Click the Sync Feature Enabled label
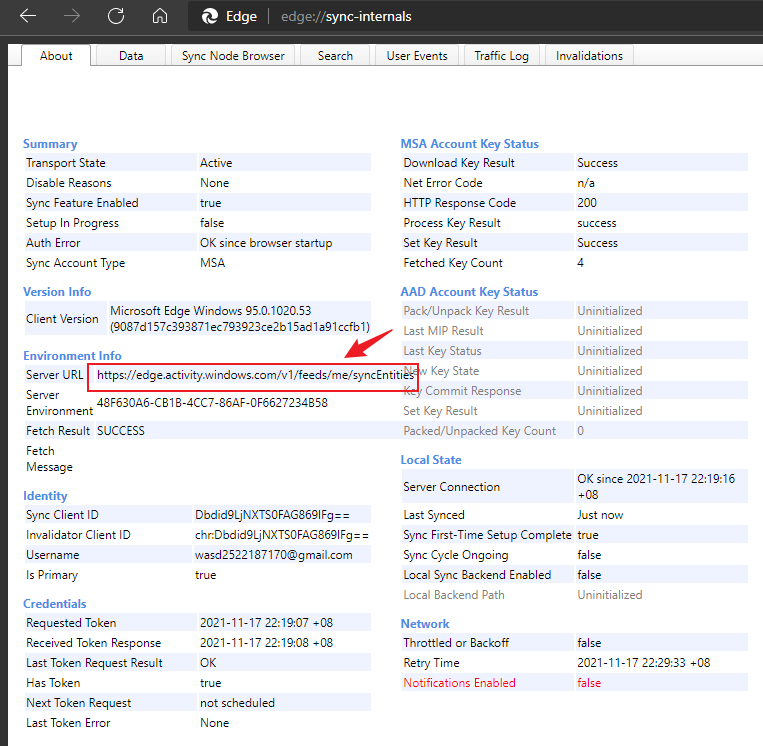763x746 pixels. click(x=82, y=203)
